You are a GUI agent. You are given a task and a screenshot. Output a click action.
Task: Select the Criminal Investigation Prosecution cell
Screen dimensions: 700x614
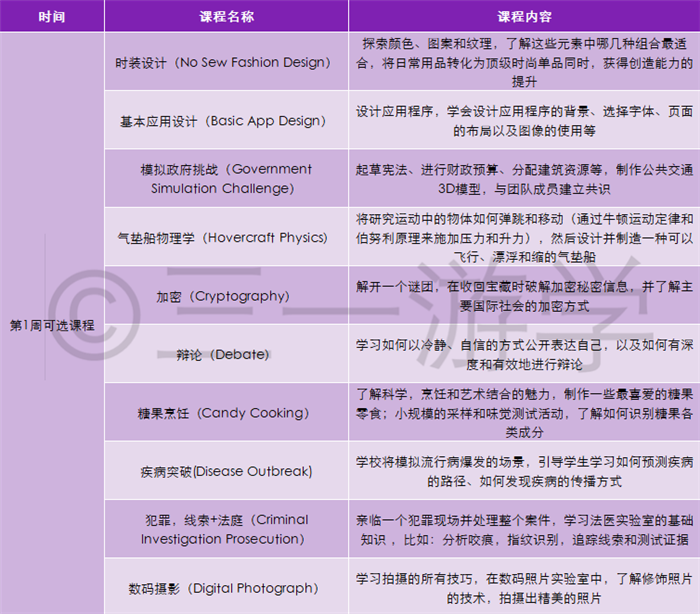tap(226, 529)
